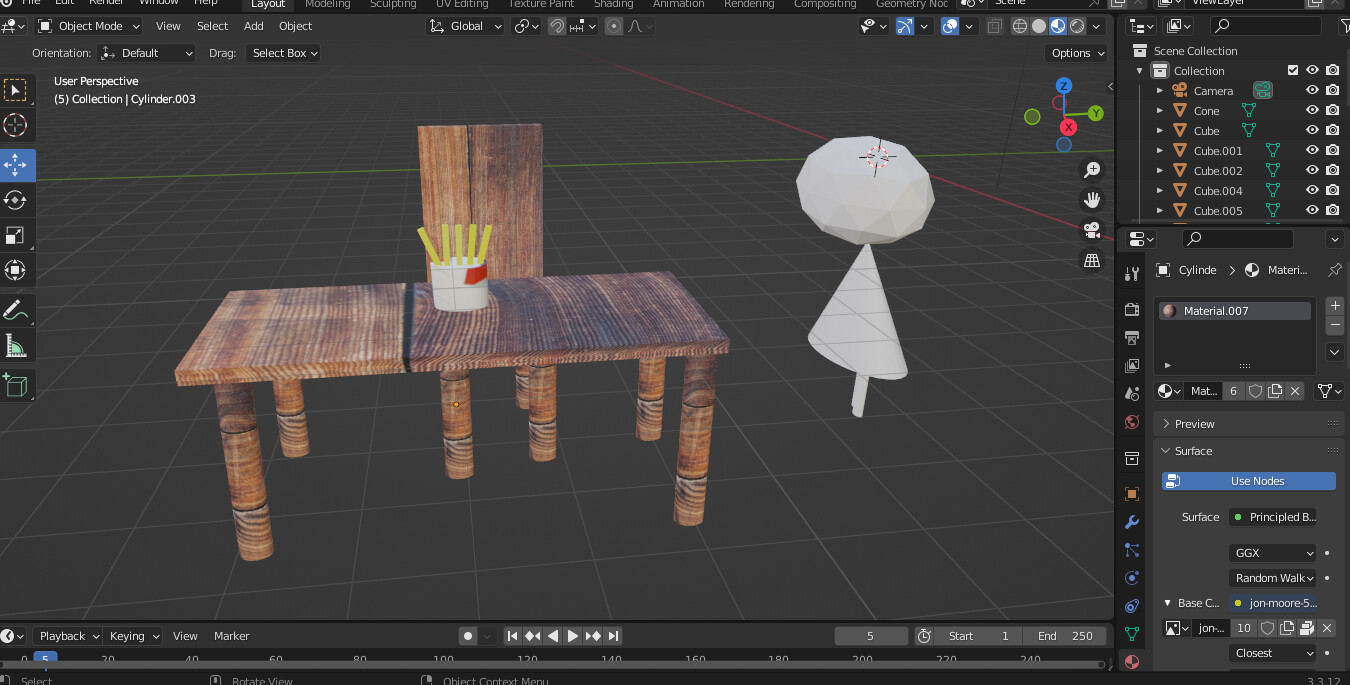The width and height of the screenshot is (1350, 685).
Task: Open the Material properties tab
Action: point(1132,662)
